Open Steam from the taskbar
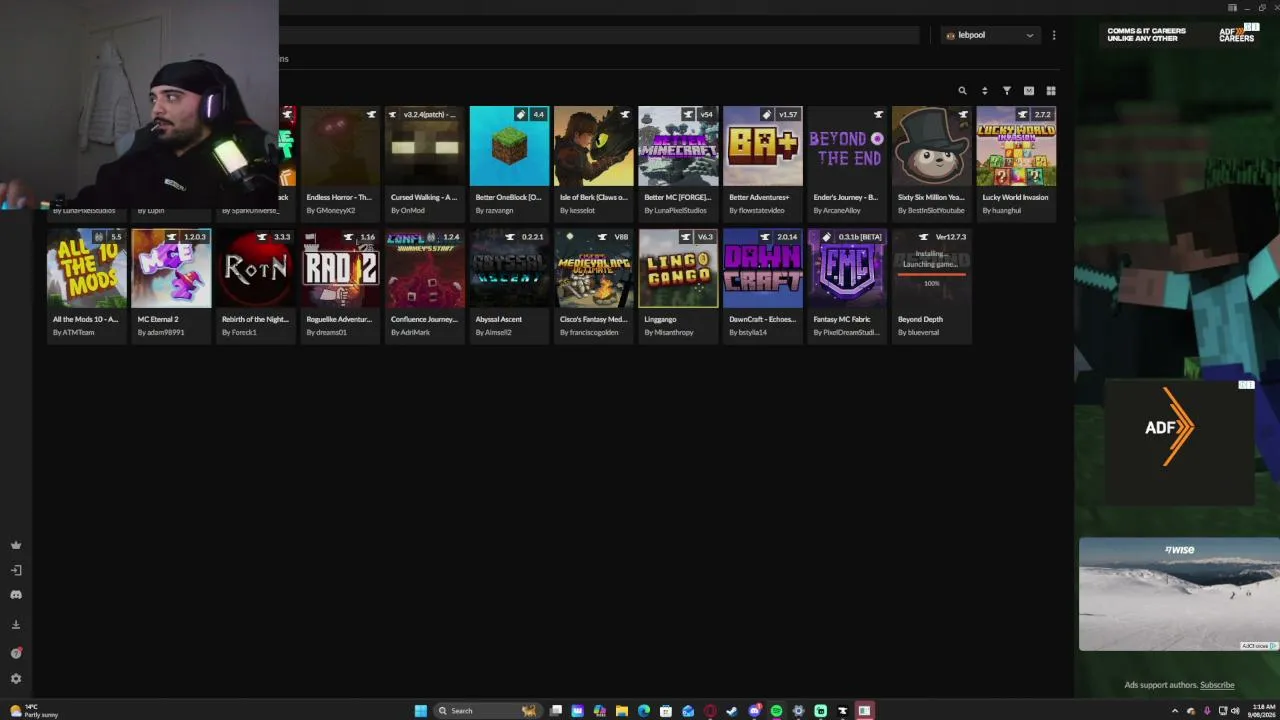 tap(732, 711)
